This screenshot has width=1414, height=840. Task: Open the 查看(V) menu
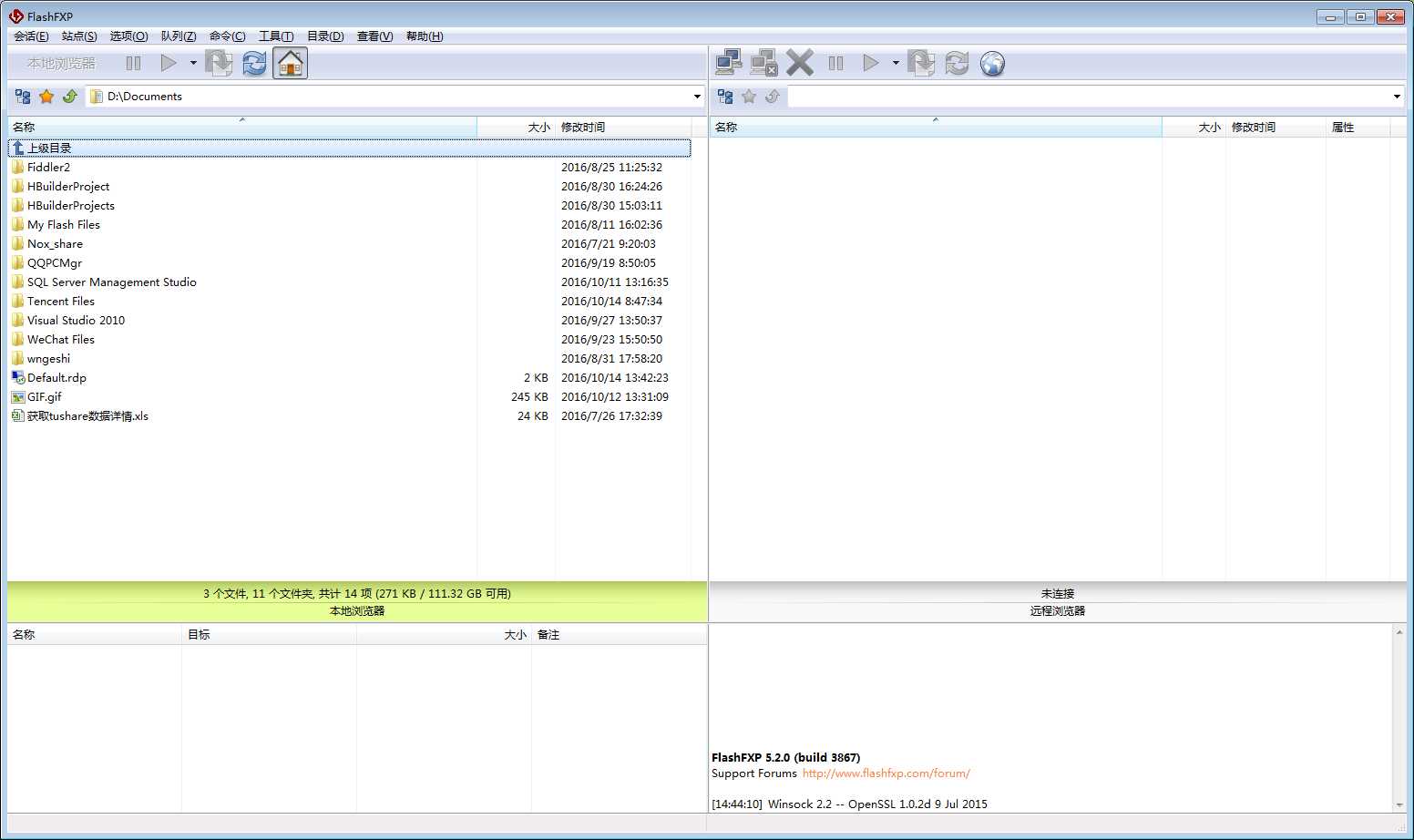click(x=374, y=36)
